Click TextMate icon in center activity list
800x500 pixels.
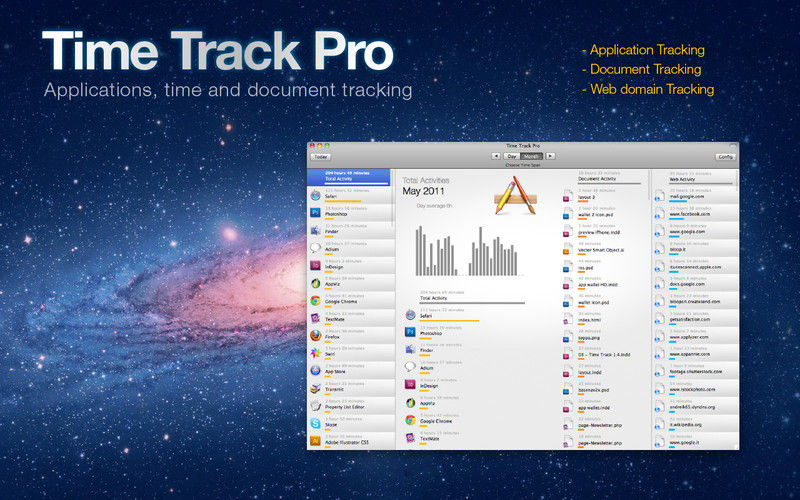(410, 437)
